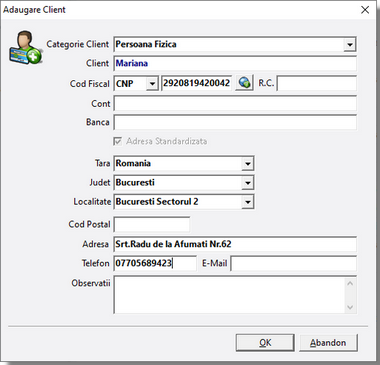Open the Categorie Client dropdown
This screenshot has width=380, height=365.
pyautogui.click(x=349, y=44)
